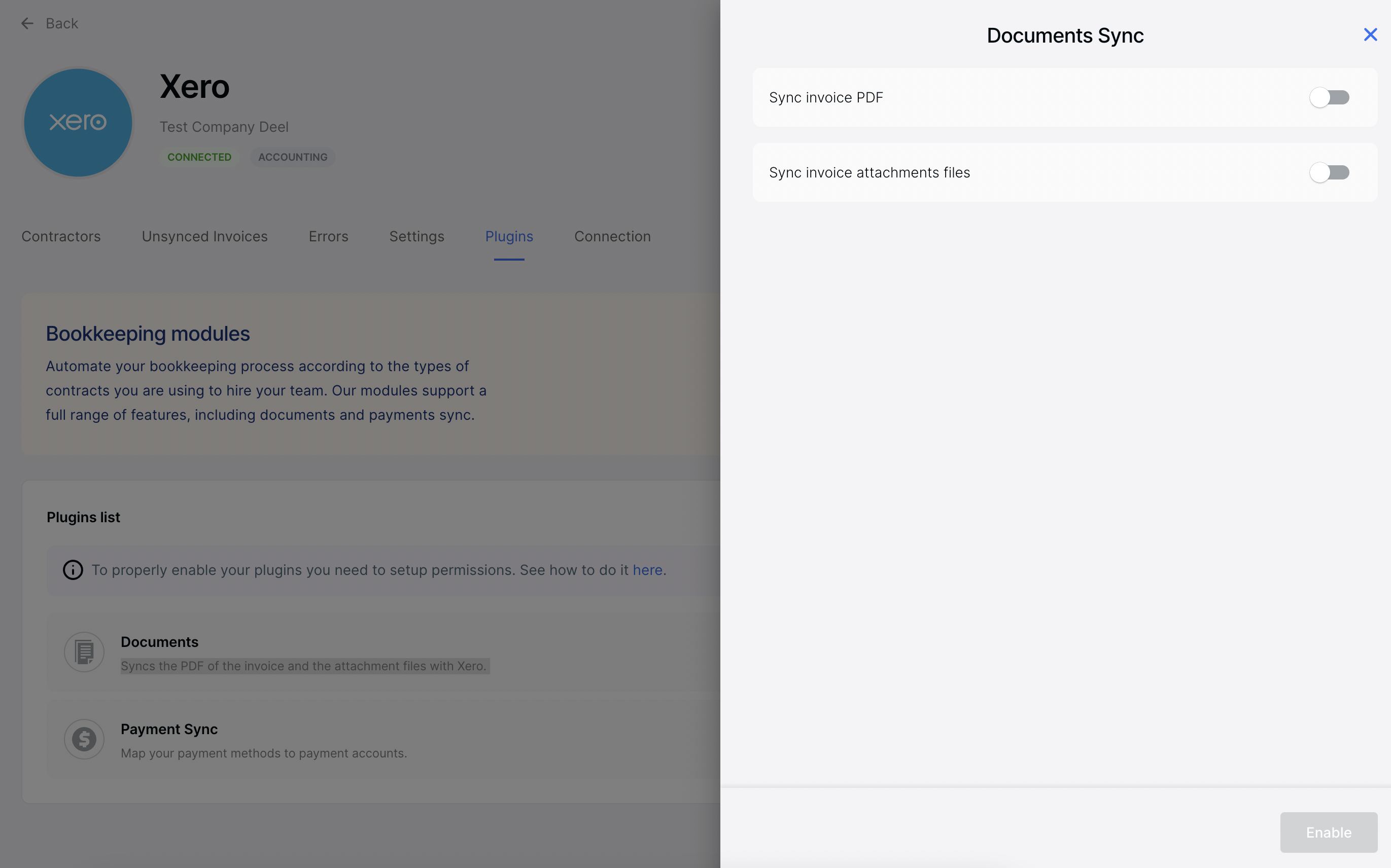
Task: Click the Documents Sync panel heading
Action: pyautogui.click(x=1065, y=35)
